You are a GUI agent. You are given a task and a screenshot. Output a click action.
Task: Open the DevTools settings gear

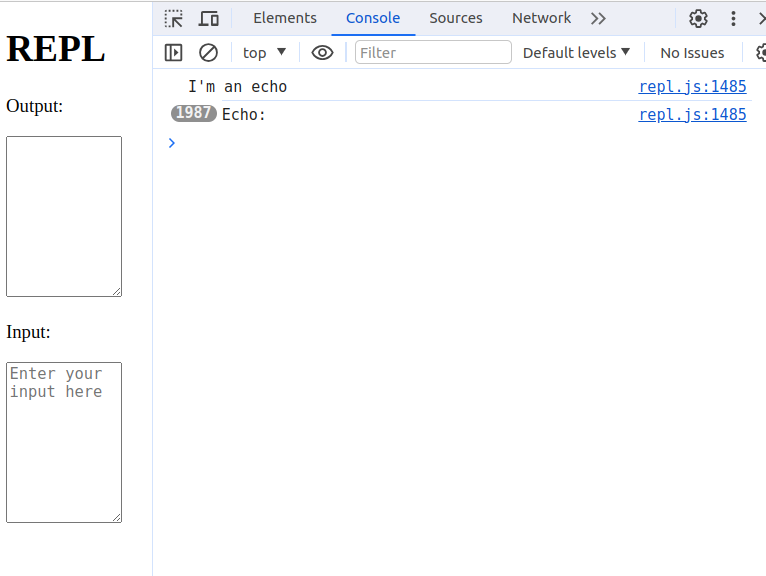pos(698,18)
